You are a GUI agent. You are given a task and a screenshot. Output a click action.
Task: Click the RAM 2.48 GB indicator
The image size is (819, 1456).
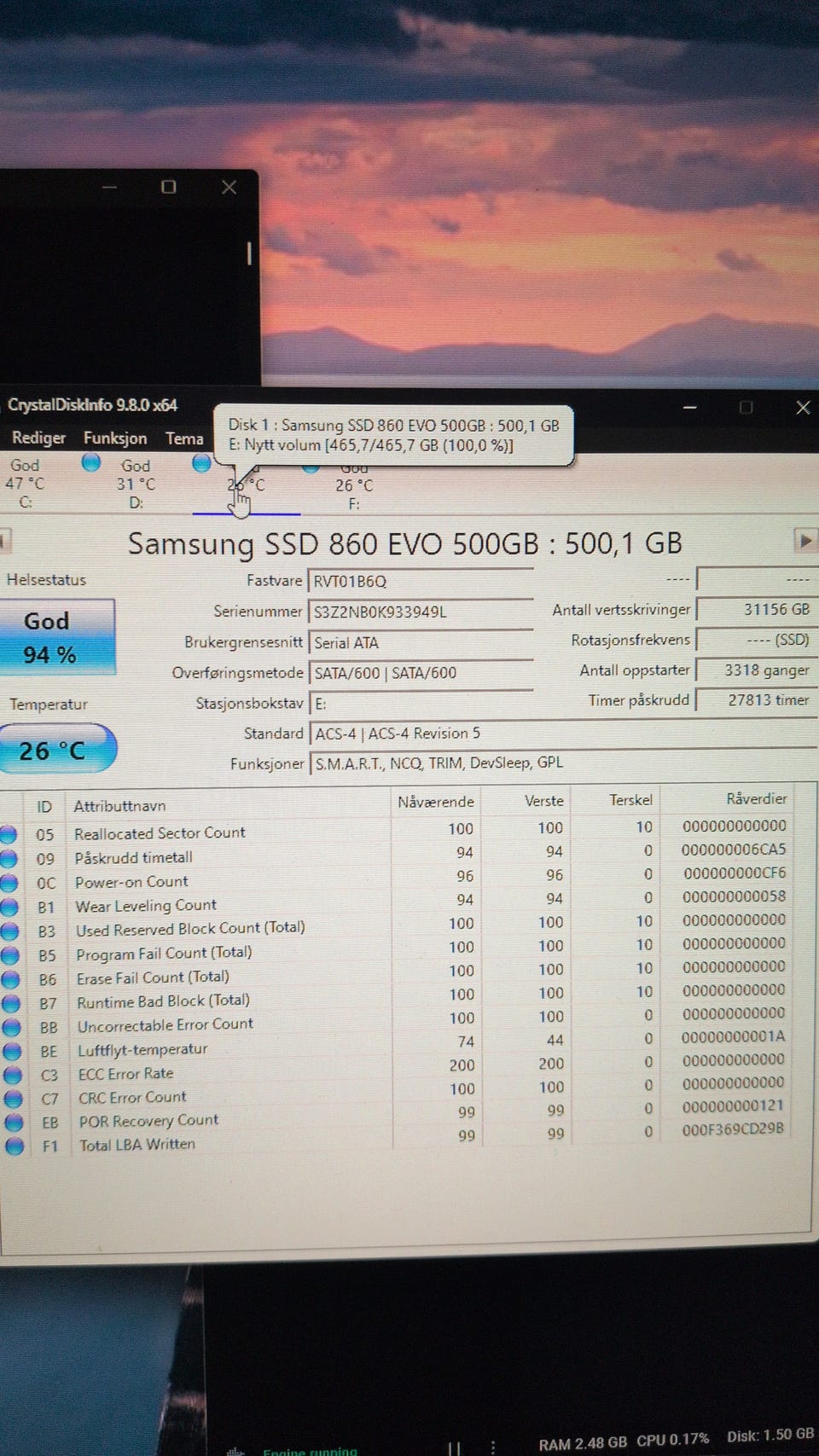pos(583,1443)
